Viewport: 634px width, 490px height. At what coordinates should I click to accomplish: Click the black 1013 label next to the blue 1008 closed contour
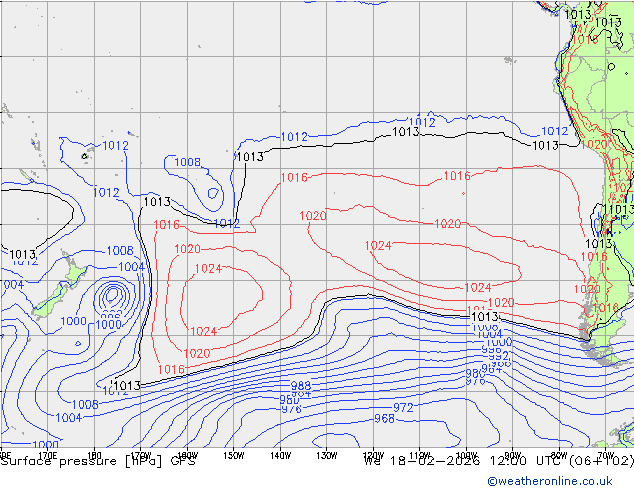[250, 156]
